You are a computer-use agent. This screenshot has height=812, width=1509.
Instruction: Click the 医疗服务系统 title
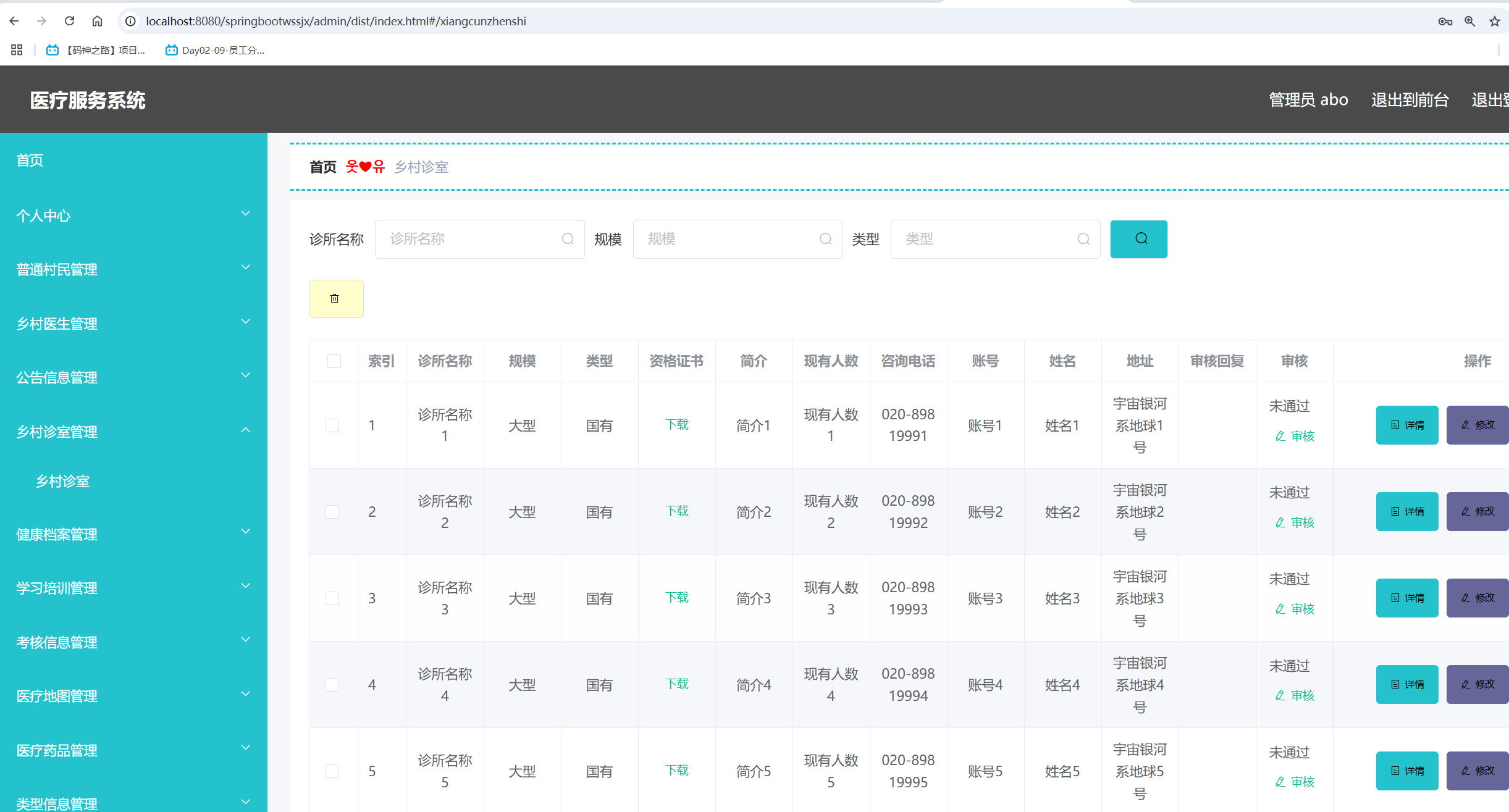pos(88,100)
